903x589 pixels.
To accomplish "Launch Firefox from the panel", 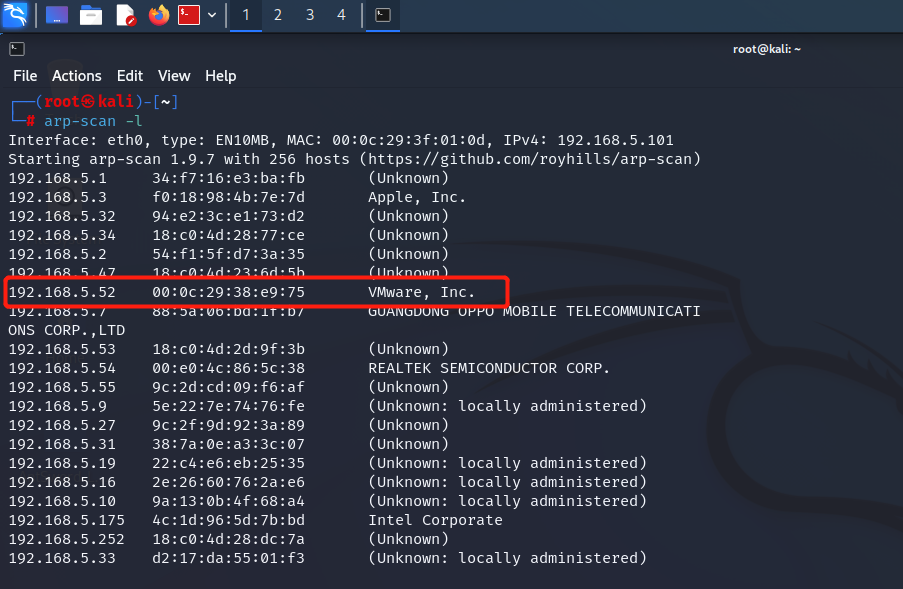I will (x=159, y=15).
